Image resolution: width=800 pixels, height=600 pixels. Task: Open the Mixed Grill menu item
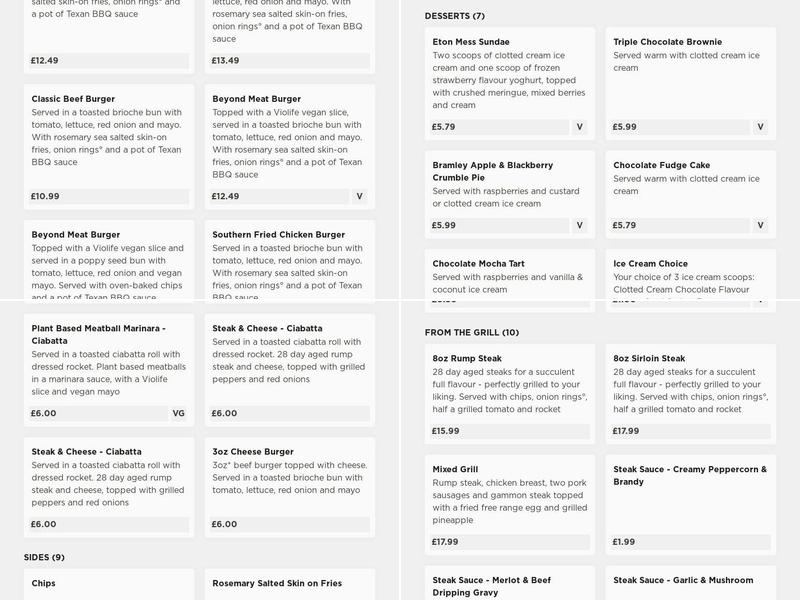pyautogui.click(x=510, y=505)
